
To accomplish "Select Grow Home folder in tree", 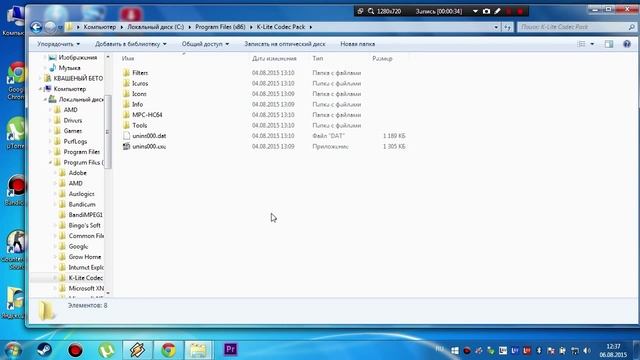I will click(85, 257).
